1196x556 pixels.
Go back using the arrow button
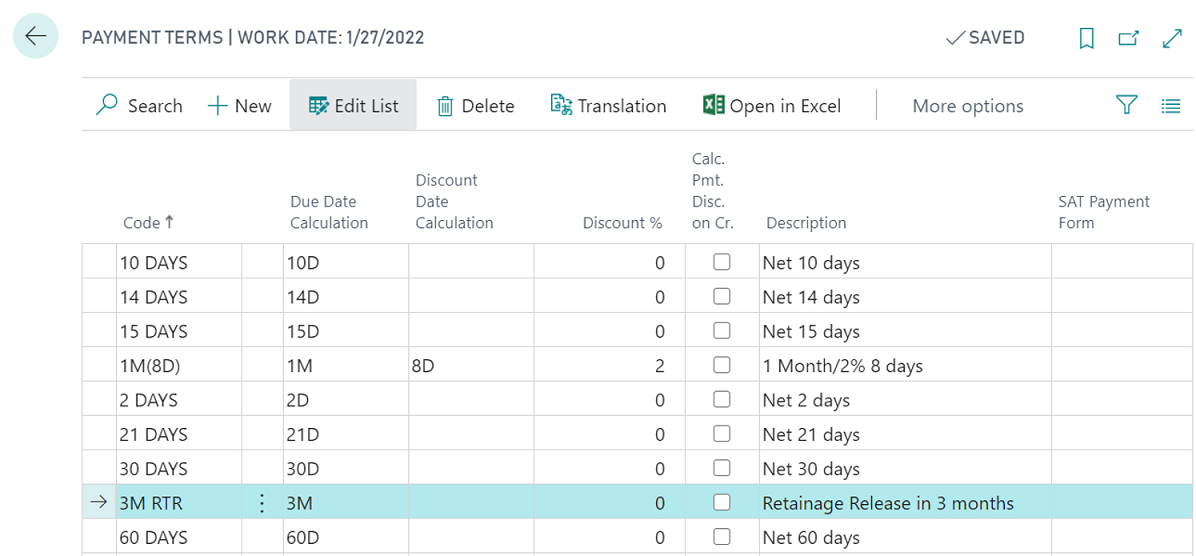pyautogui.click(x=36, y=37)
